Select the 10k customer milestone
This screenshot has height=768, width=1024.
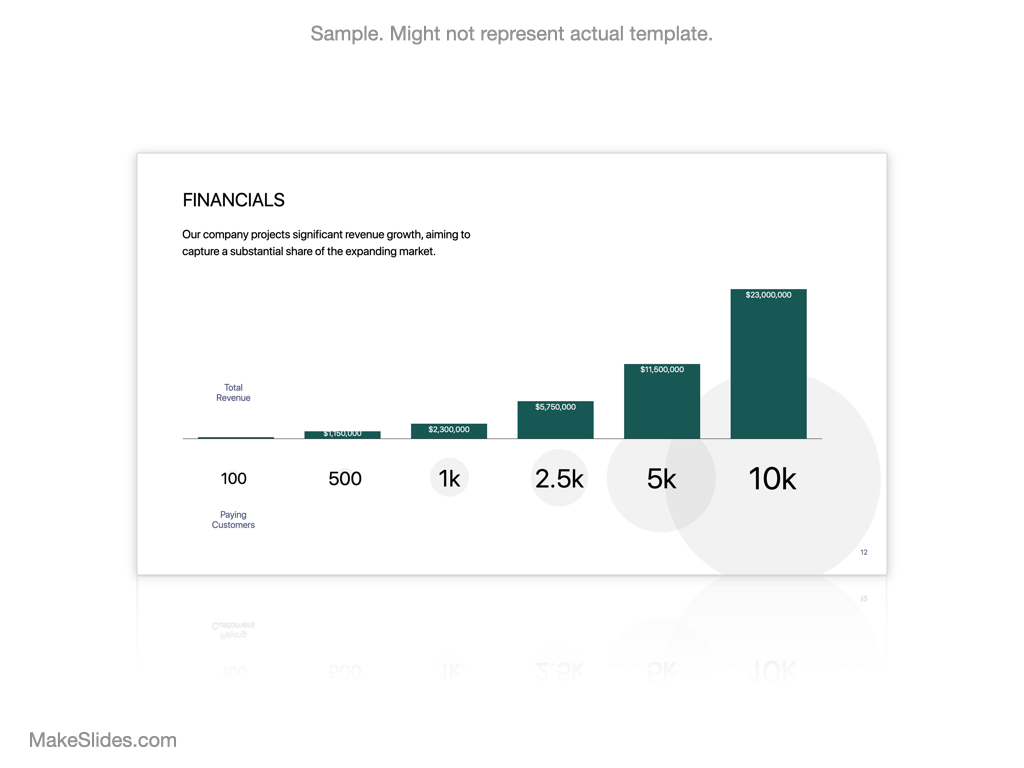pos(772,479)
